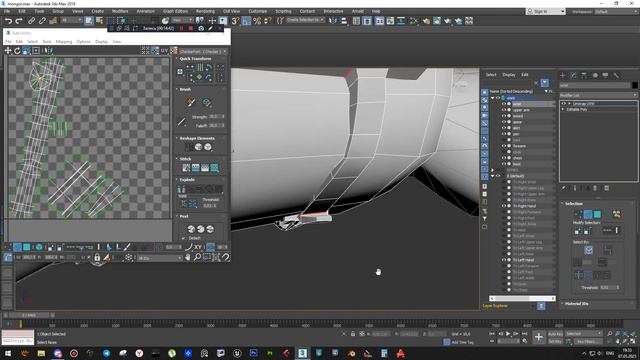Toggle visibility eye of chest object

click(504, 158)
